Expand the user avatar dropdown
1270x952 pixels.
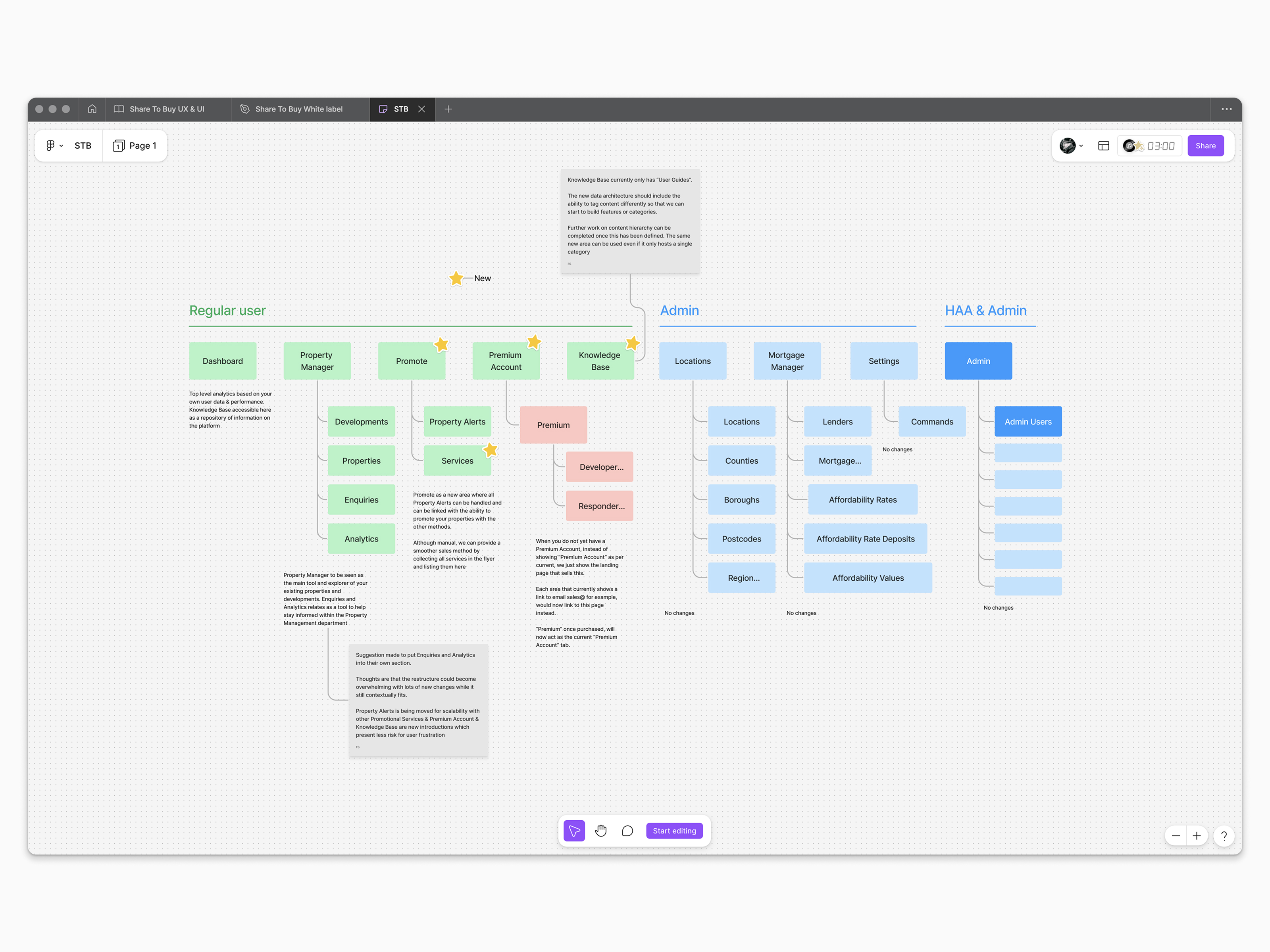[x=1071, y=146]
